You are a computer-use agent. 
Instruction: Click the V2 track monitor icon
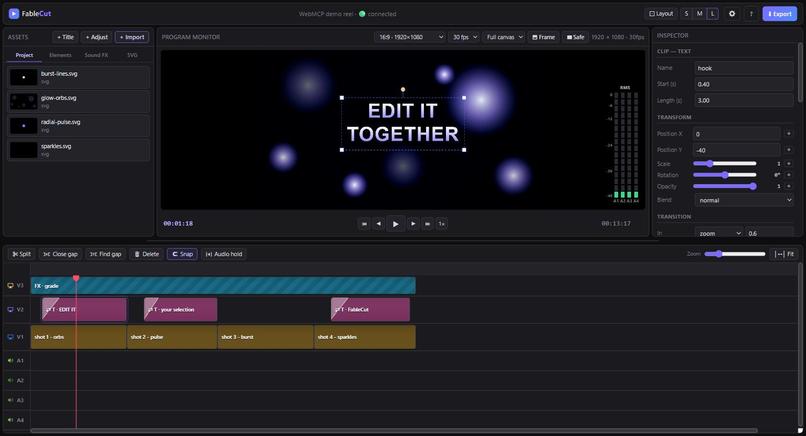pyautogui.click(x=10, y=310)
